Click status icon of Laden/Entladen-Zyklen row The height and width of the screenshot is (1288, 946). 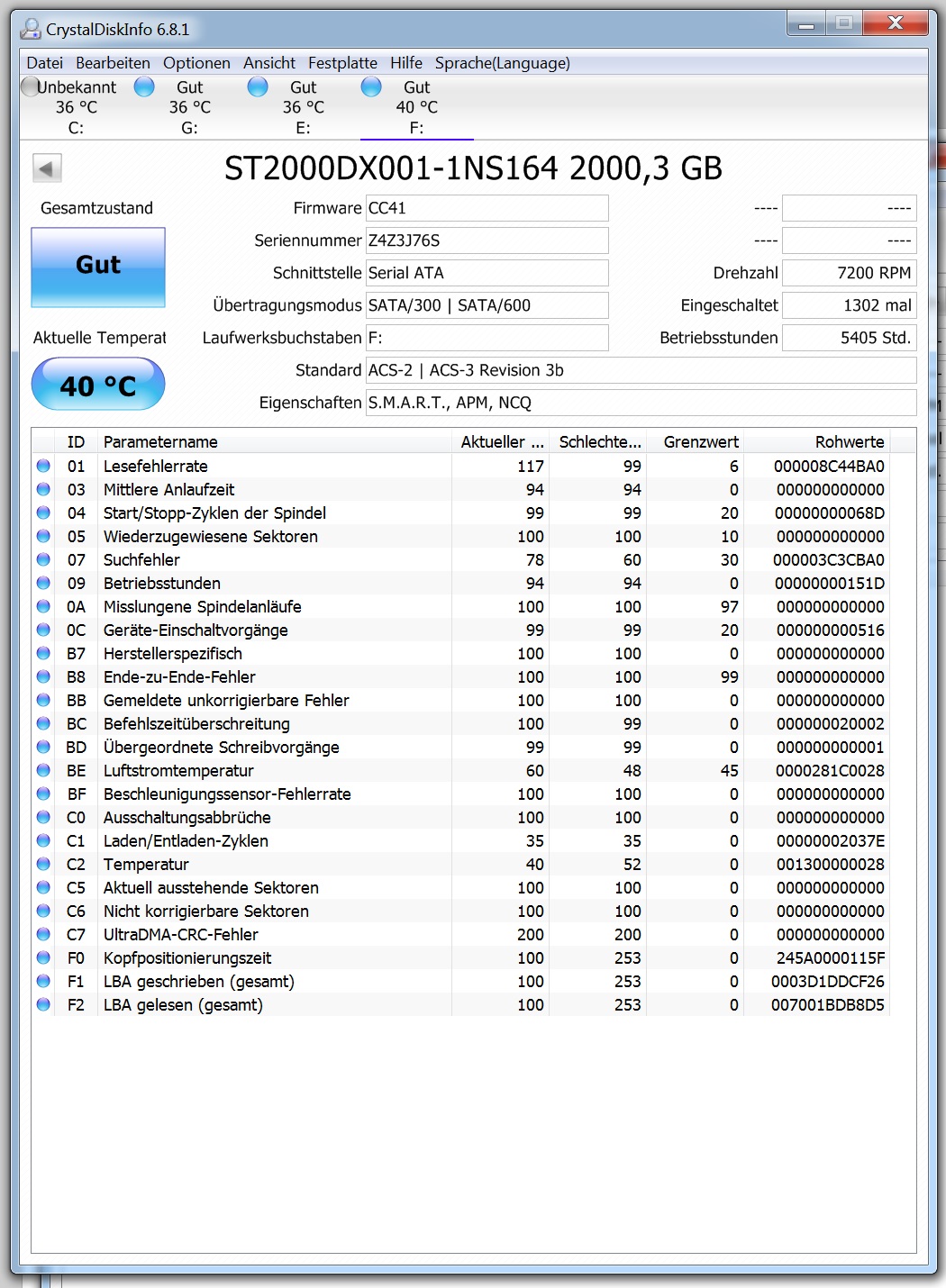(x=43, y=840)
